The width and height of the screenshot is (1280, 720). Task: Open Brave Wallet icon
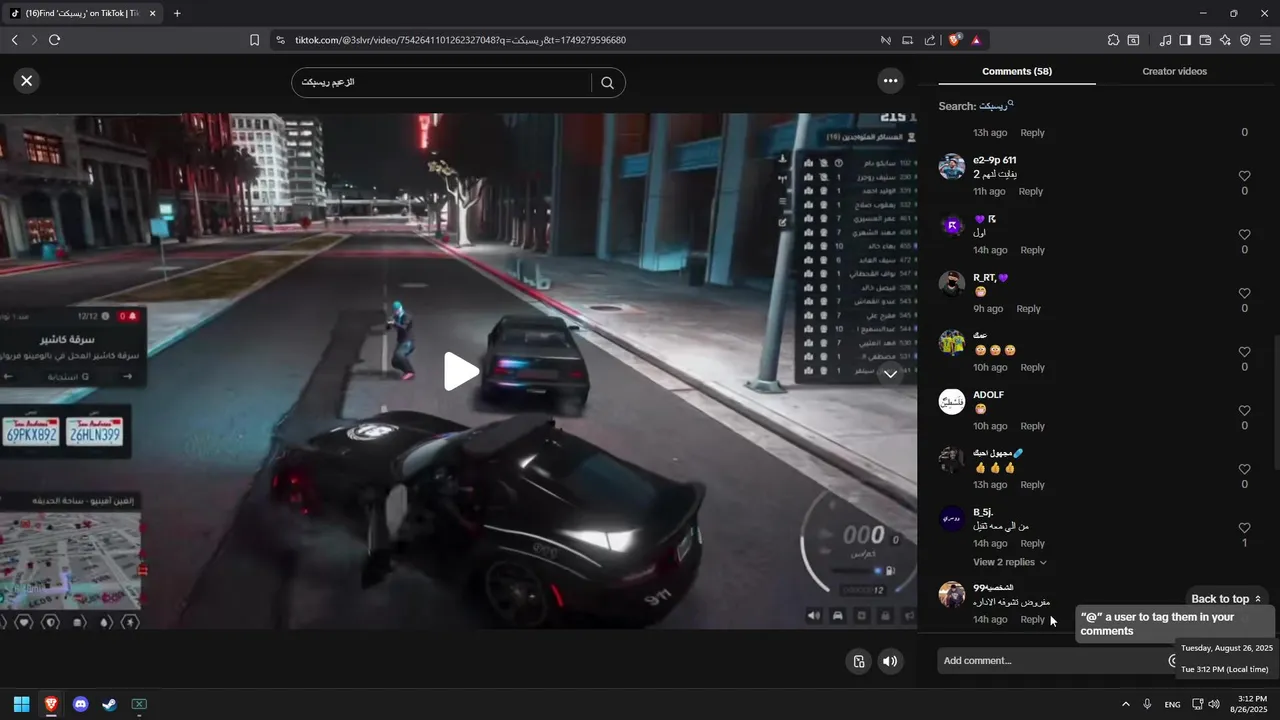click(1205, 40)
